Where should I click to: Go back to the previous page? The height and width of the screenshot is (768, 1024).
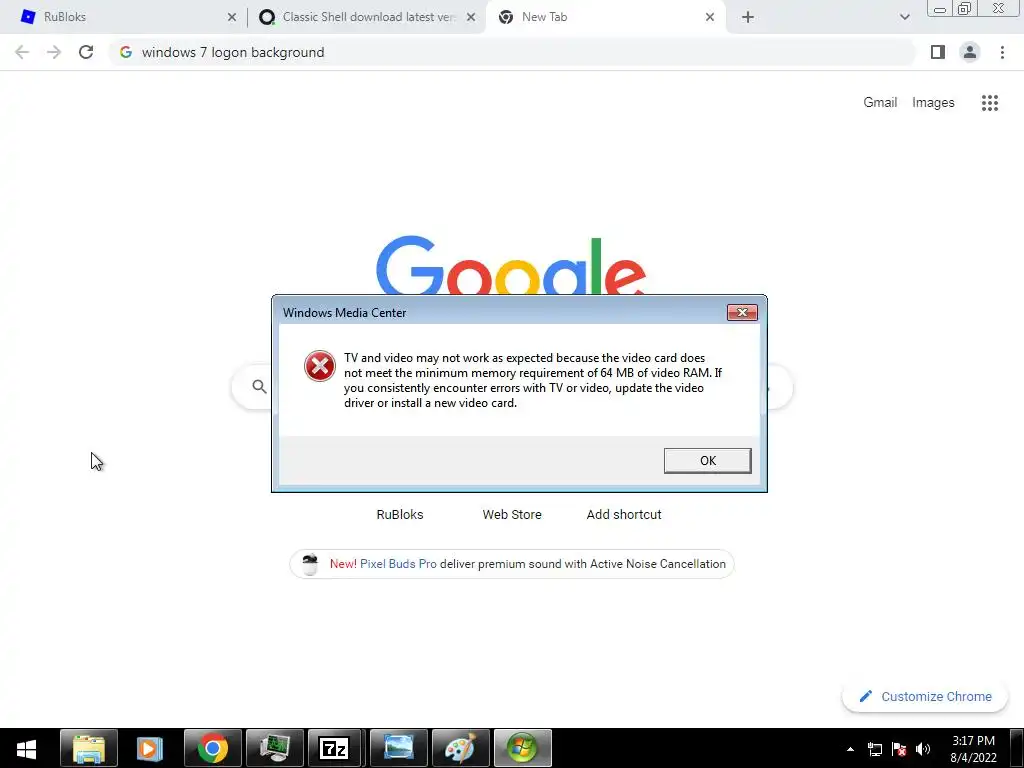point(22,52)
